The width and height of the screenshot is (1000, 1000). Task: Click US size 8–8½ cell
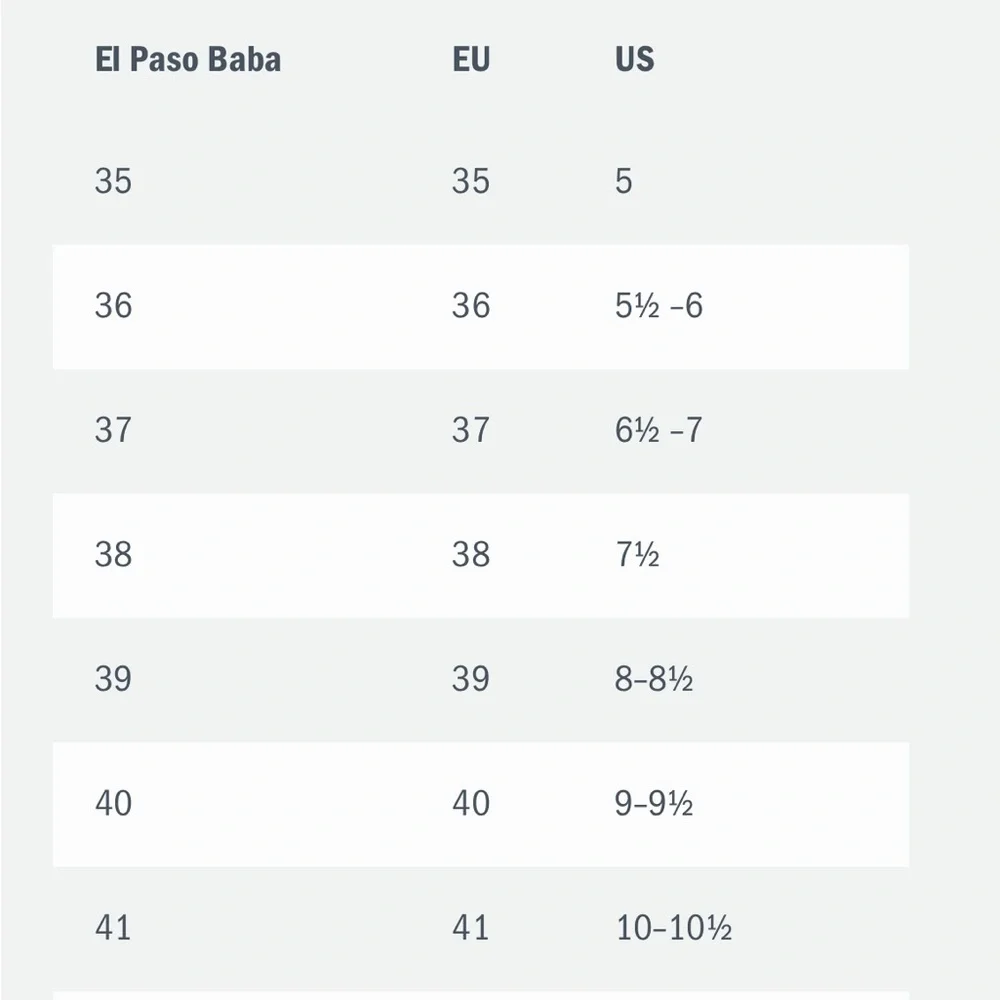[x=654, y=679]
